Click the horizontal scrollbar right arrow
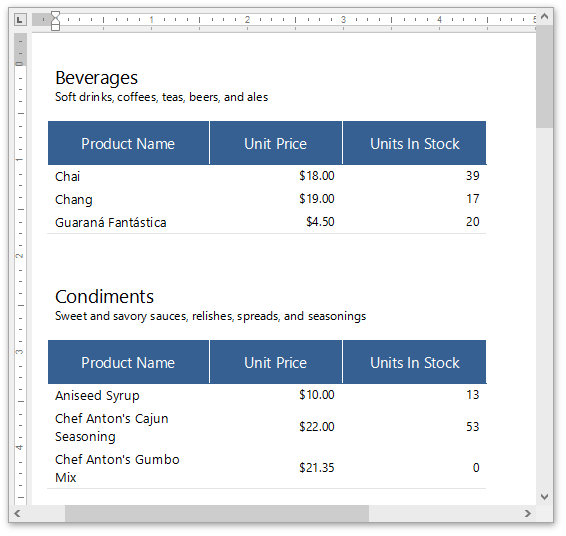566x536 pixels. click(x=528, y=513)
